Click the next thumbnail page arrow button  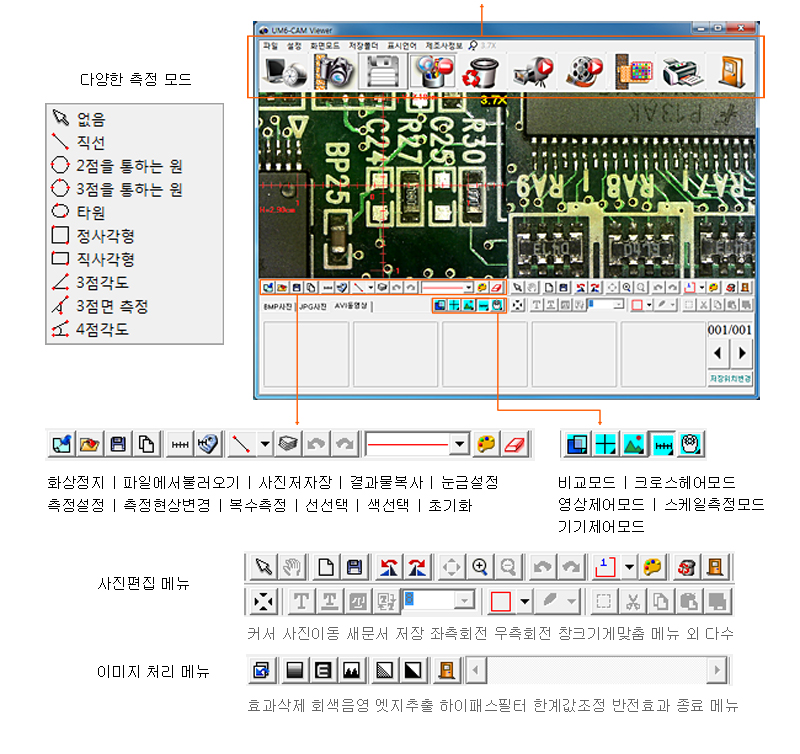741,353
